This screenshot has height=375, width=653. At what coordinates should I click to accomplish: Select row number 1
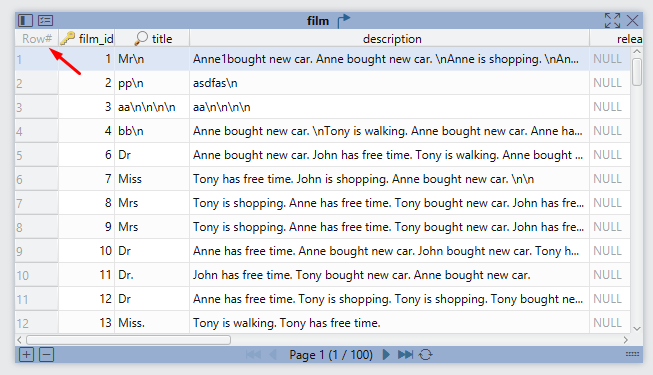37,59
